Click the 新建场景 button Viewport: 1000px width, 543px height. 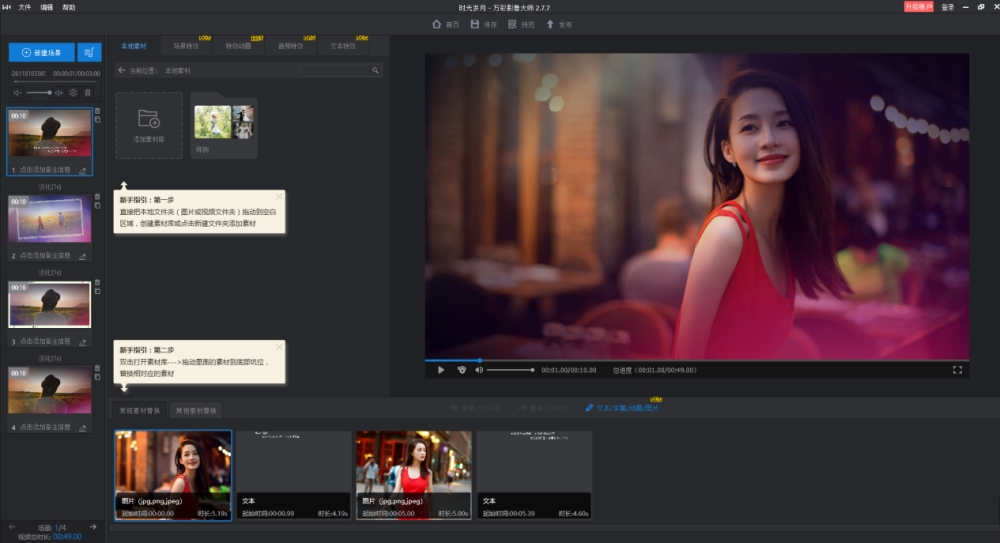pyautogui.click(x=42, y=52)
